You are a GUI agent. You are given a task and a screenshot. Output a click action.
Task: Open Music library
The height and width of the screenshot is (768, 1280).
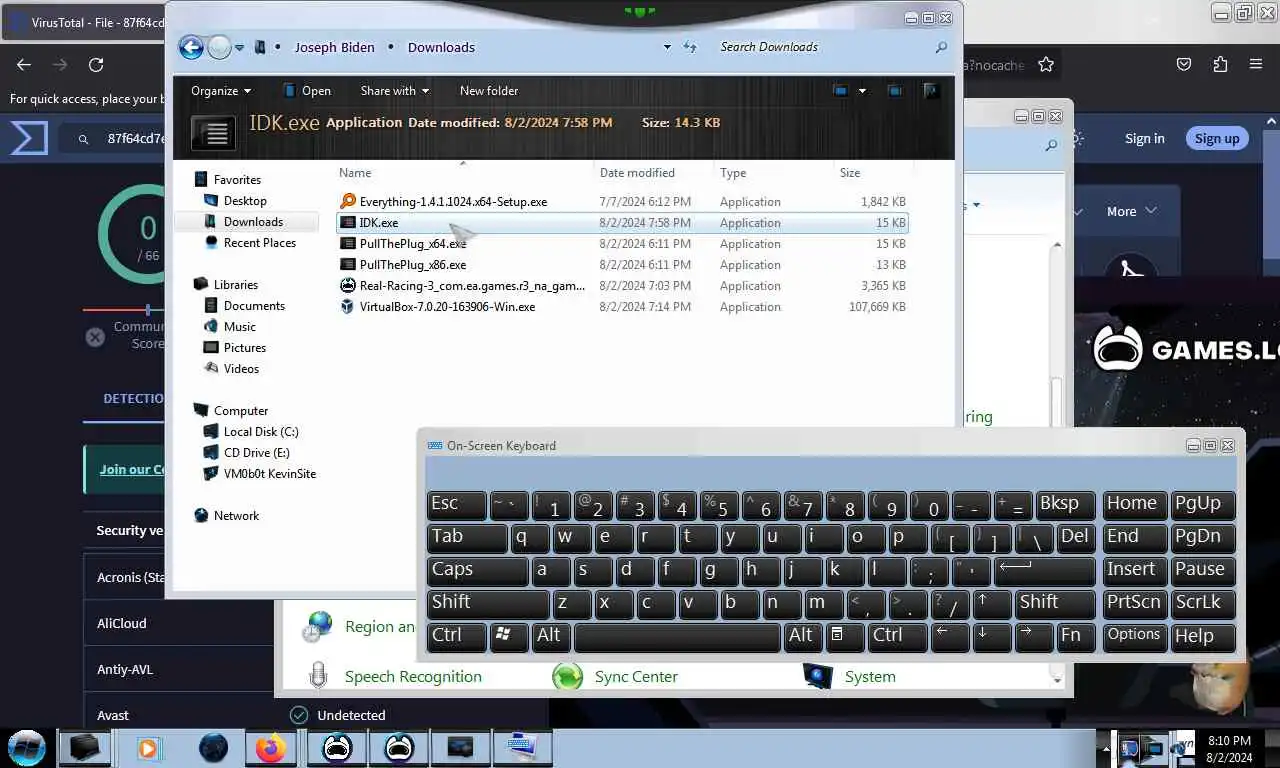pos(240,327)
